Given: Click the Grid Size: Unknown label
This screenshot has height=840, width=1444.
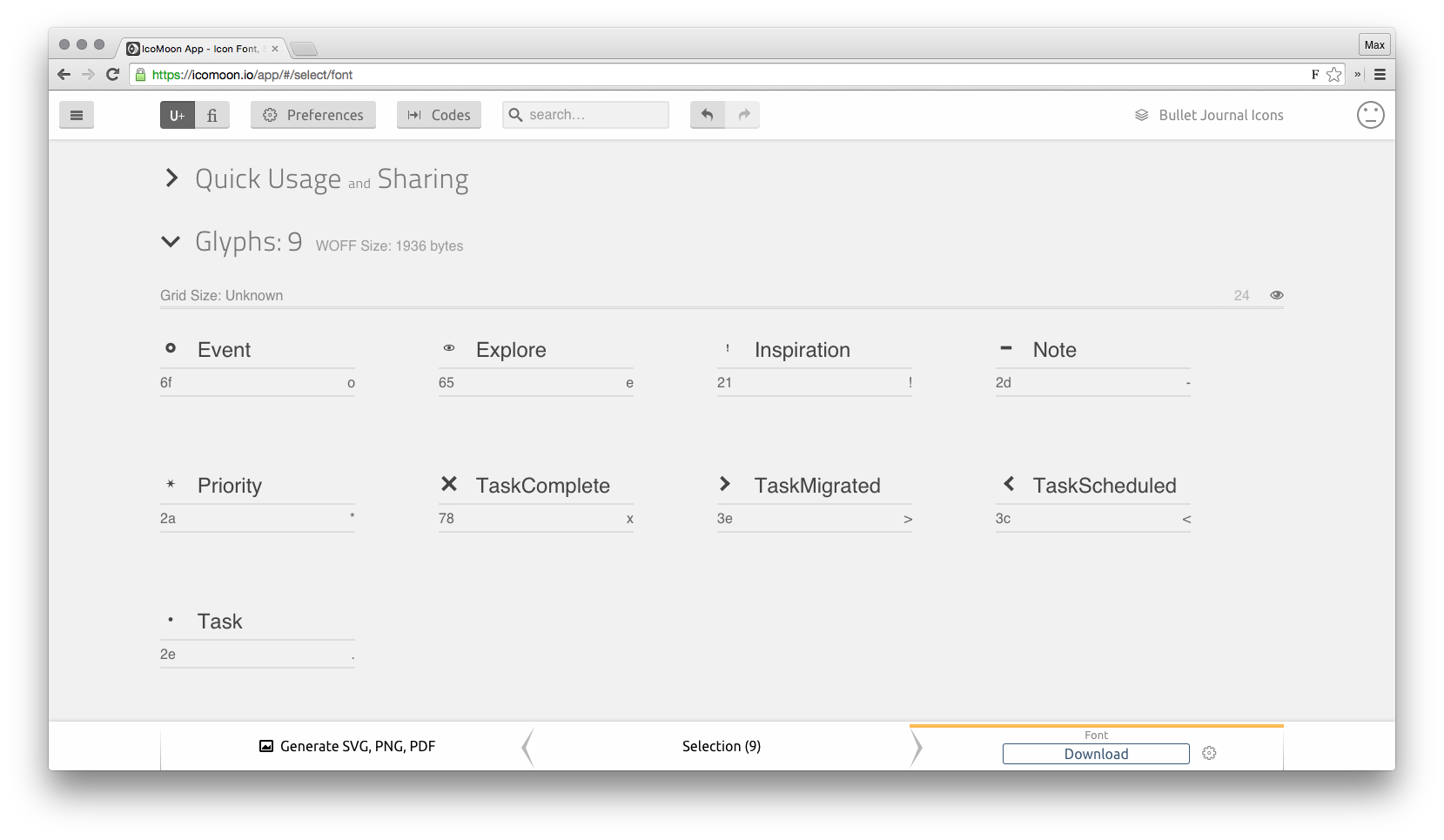Looking at the screenshot, I should [222, 296].
